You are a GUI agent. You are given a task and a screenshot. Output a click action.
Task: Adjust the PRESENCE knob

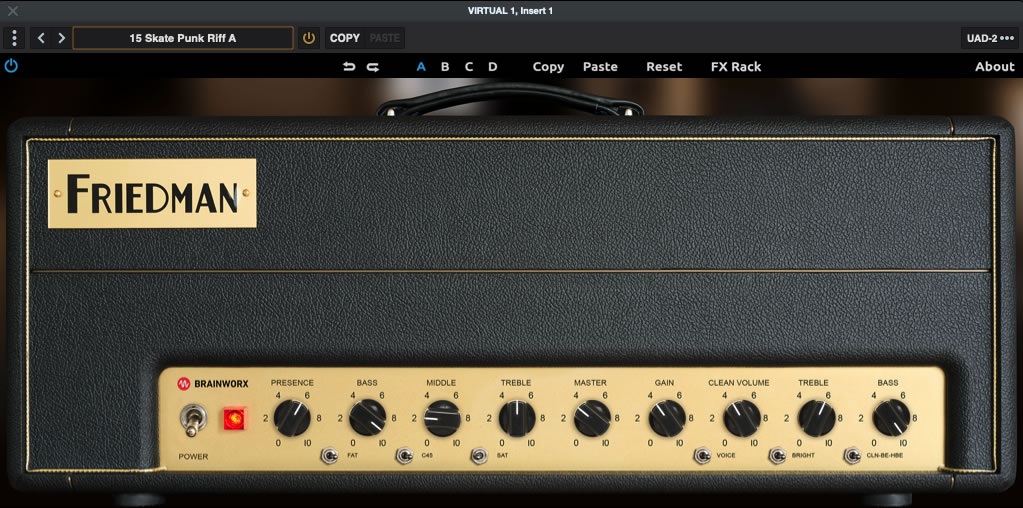(292, 418)
